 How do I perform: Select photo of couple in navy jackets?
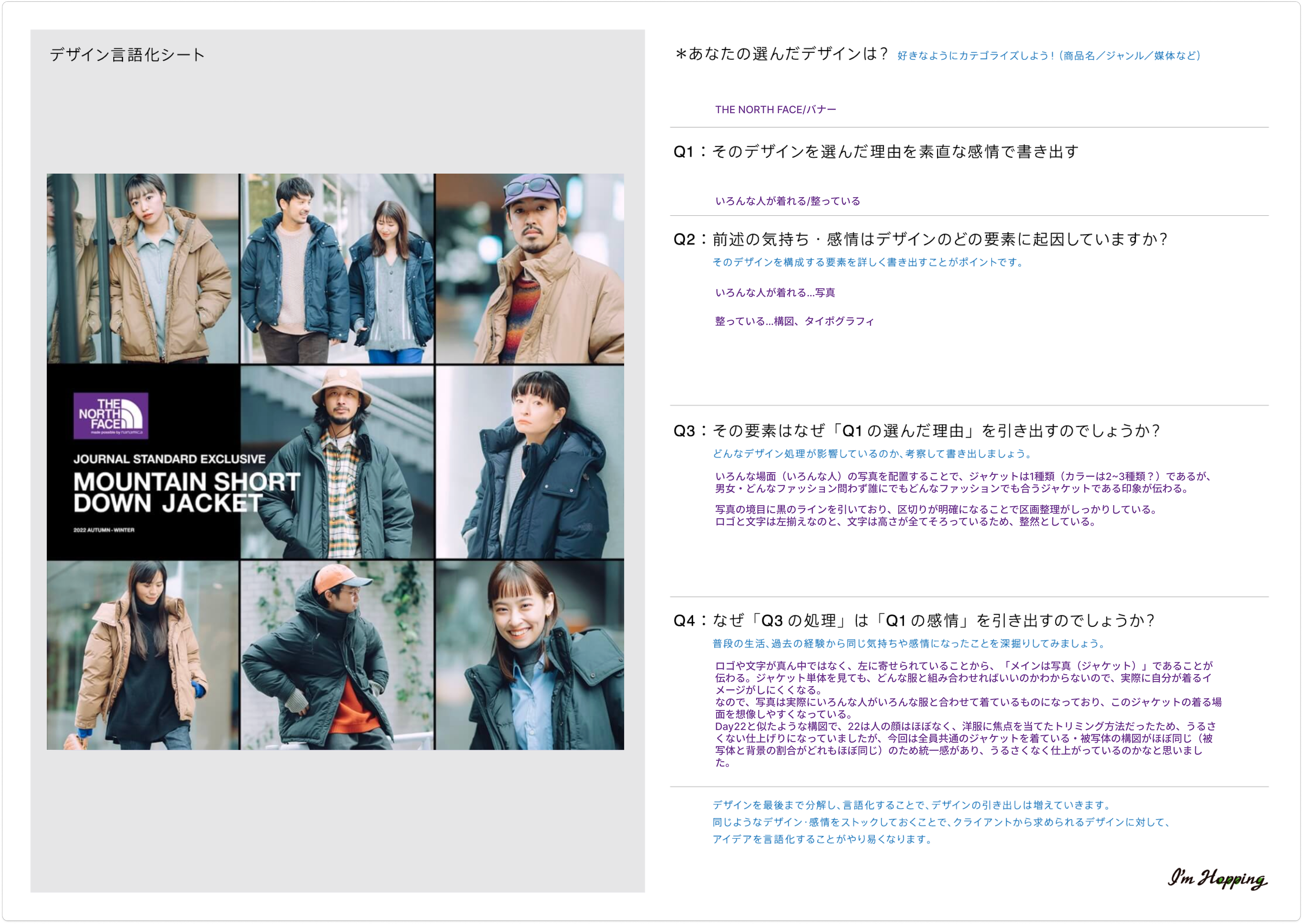click(337, 268)
